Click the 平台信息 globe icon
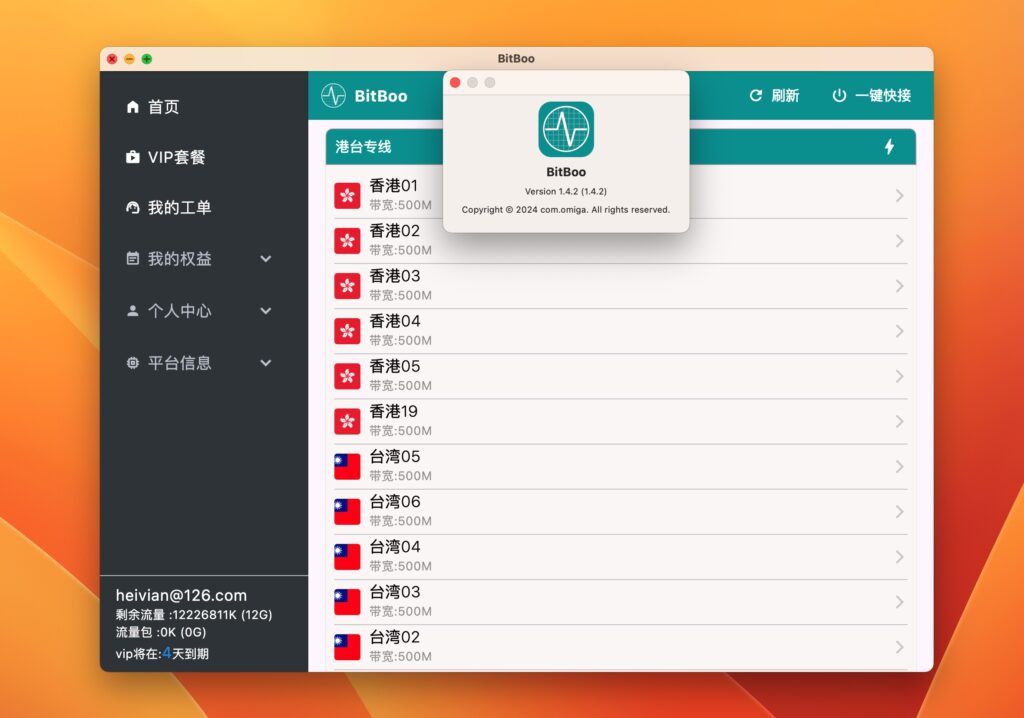The height and width of the screenshot is (718, 1024). [x=133, y=363]
